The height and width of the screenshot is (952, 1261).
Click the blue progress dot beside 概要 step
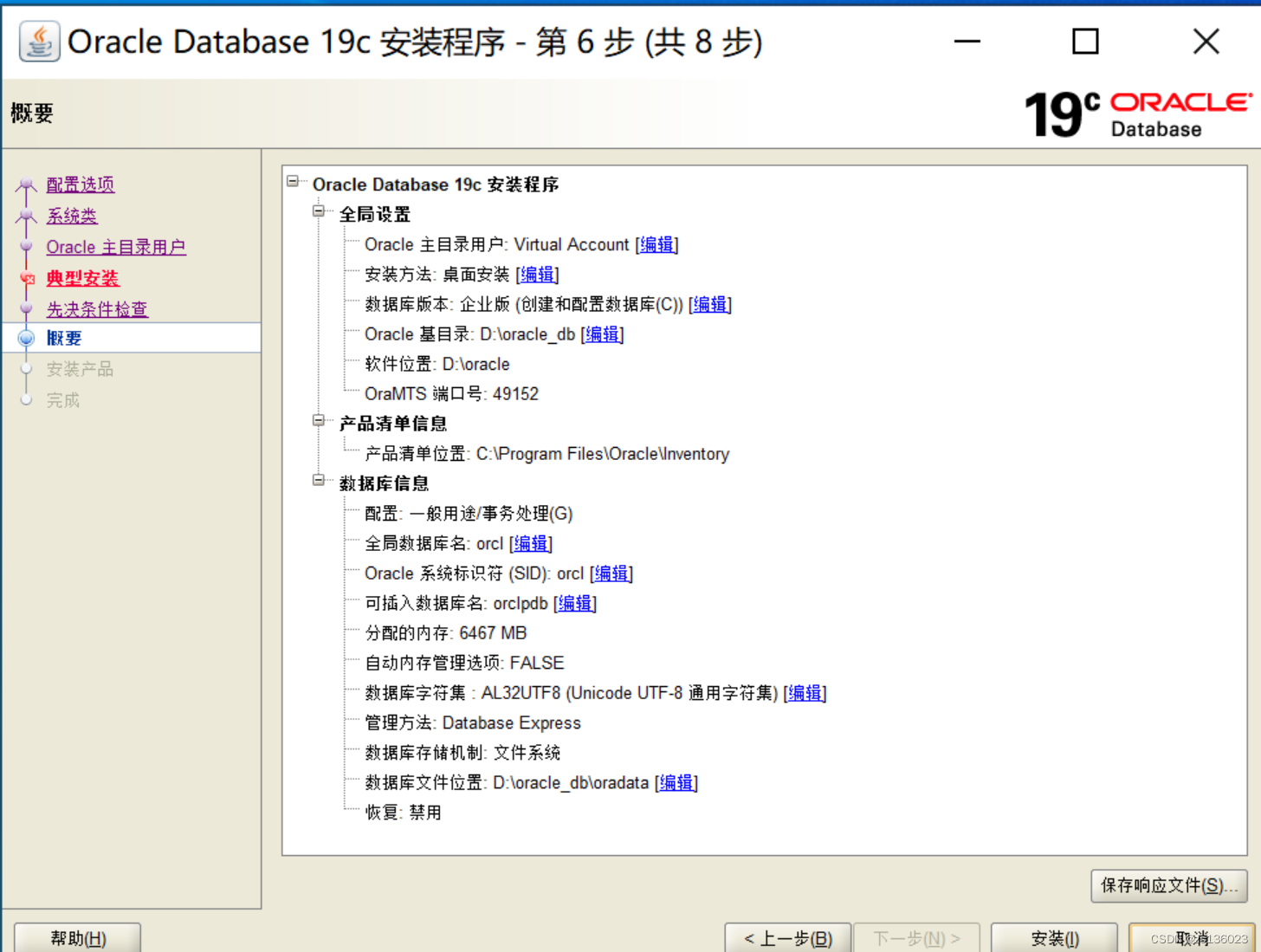(25, 337)
